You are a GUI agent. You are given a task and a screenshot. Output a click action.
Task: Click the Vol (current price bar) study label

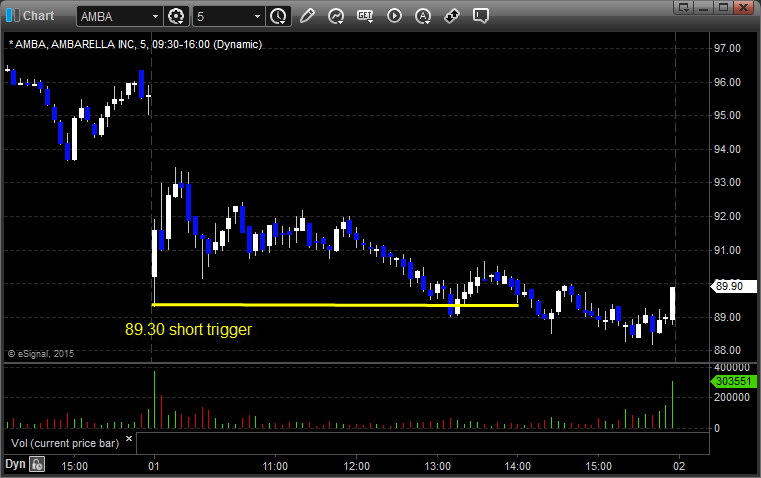pyautogui.click(x=65, y=443)
